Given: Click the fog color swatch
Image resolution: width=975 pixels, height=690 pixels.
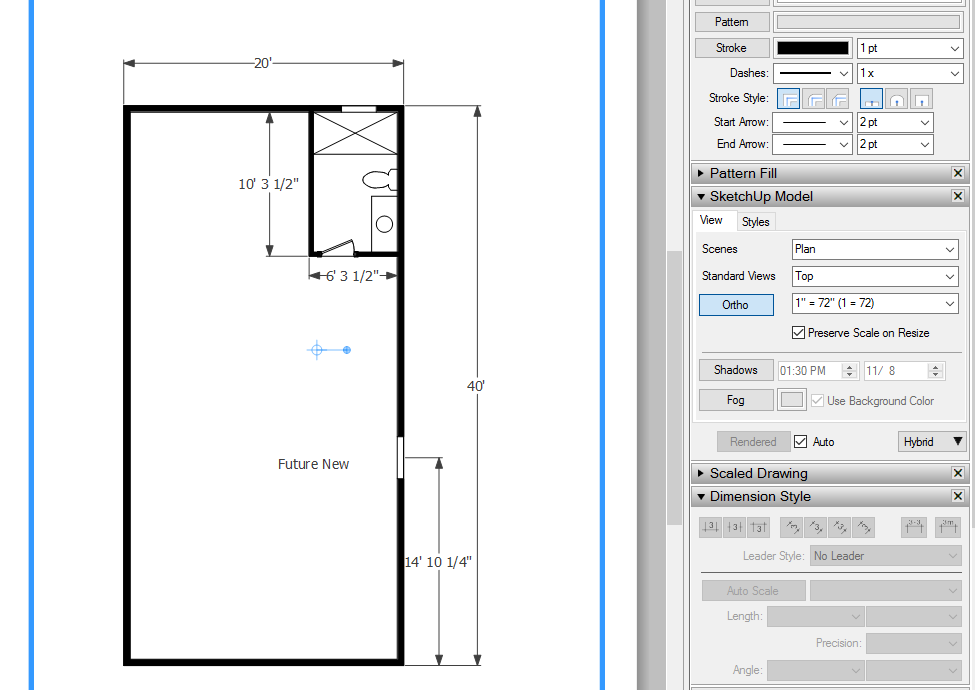Looking at the screenshot, I should tap(792, 400).
